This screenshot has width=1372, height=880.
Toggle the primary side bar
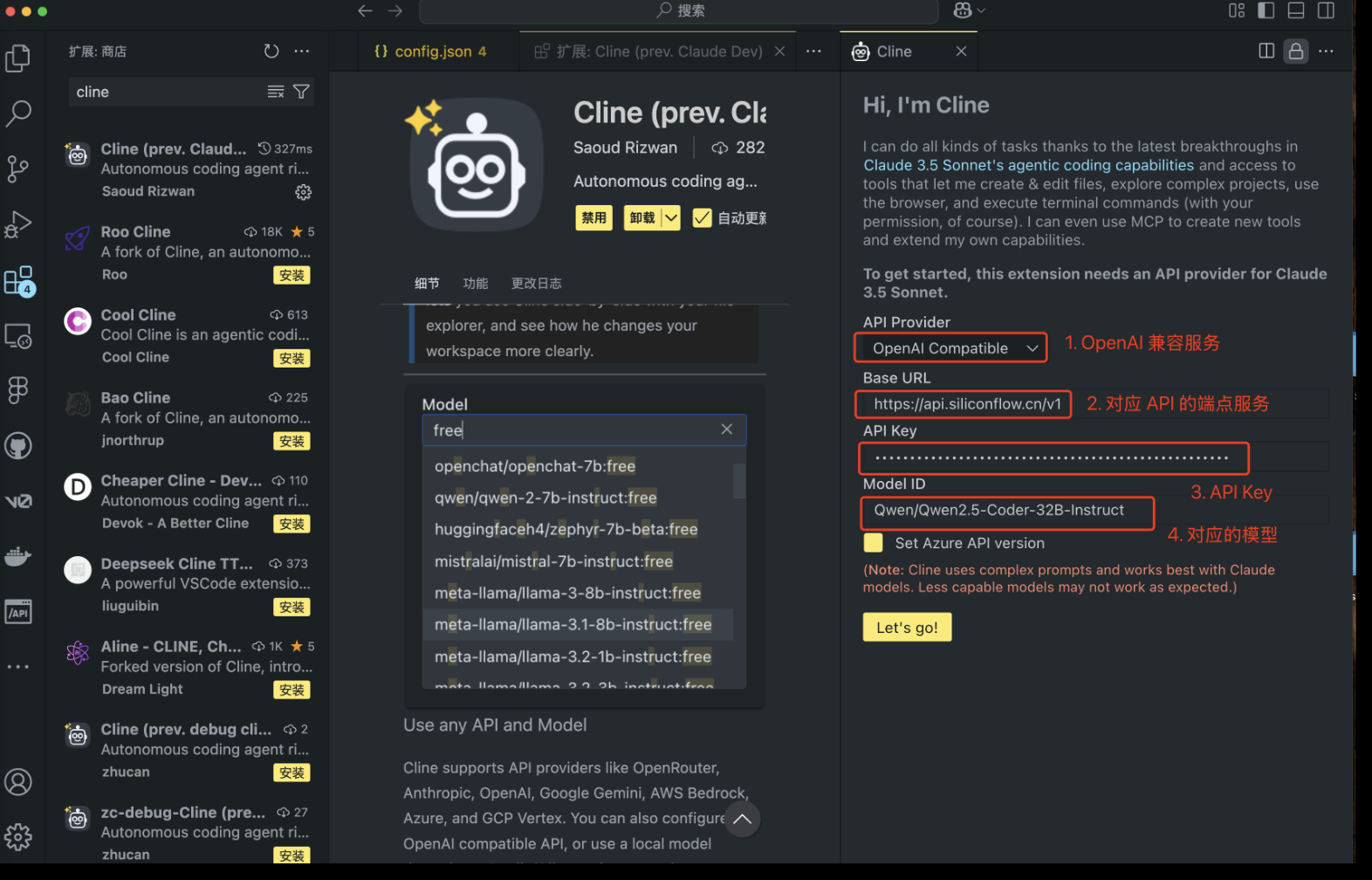[x=1266, y=10]
